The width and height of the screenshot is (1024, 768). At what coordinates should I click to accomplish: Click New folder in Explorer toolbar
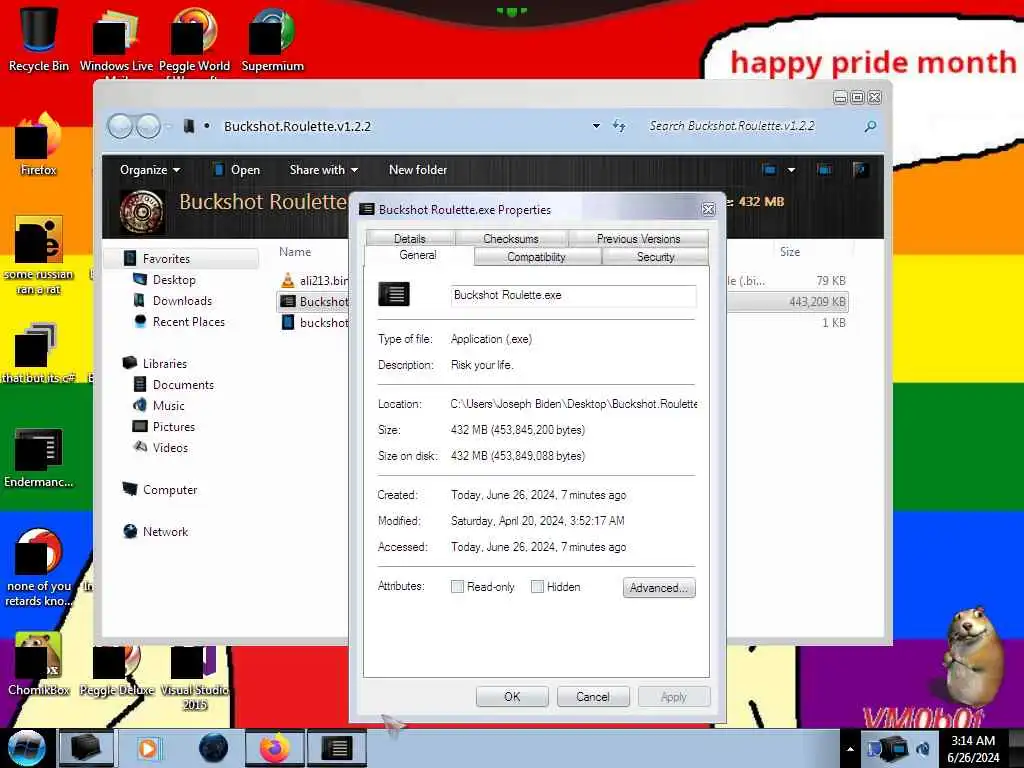[x=418, y=170]
